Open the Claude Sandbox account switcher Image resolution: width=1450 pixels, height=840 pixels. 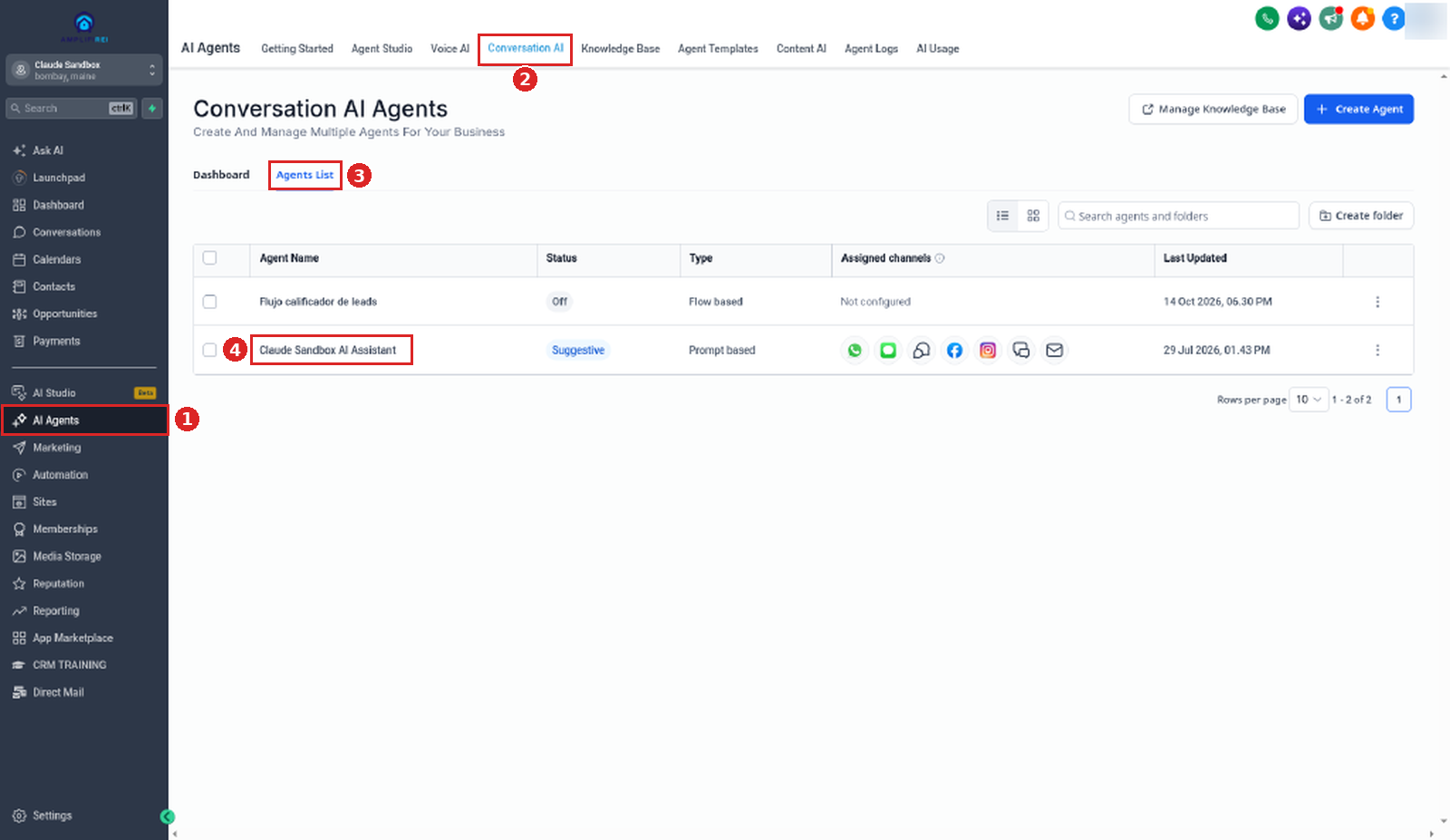(84, 70)
